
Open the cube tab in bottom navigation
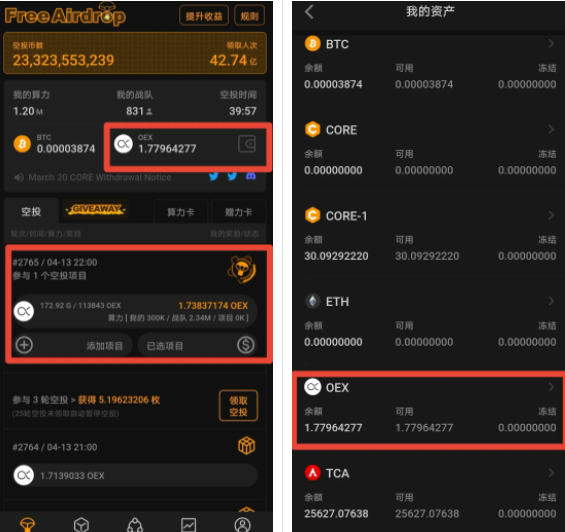pos(81,525)
